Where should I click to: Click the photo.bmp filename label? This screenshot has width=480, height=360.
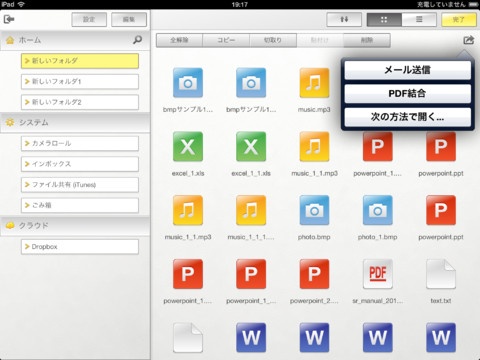pos(314,237)
